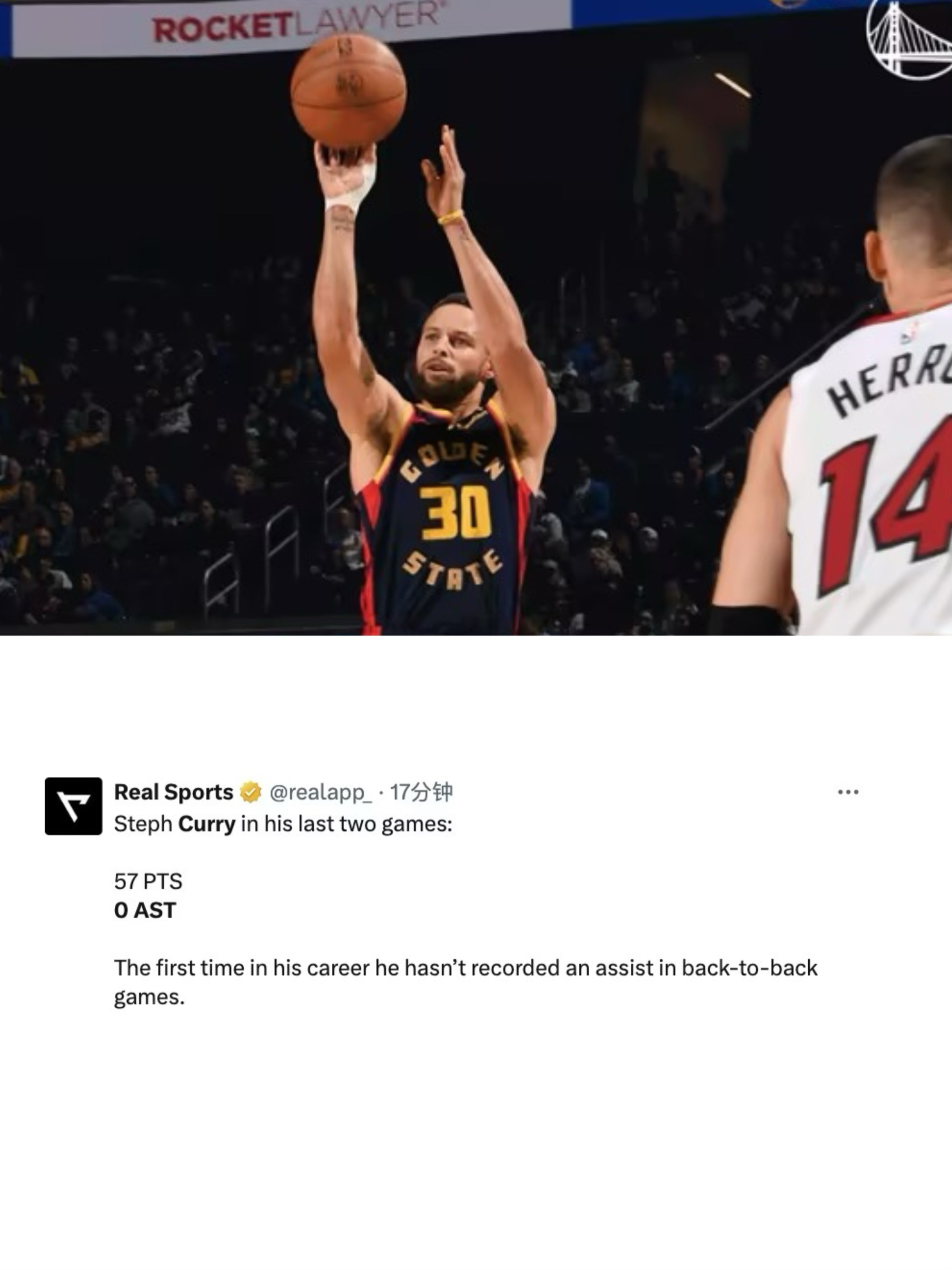Click the "first time in his career" sentence
This screenshot has height=1270, width=952.
tap(466, 982)
